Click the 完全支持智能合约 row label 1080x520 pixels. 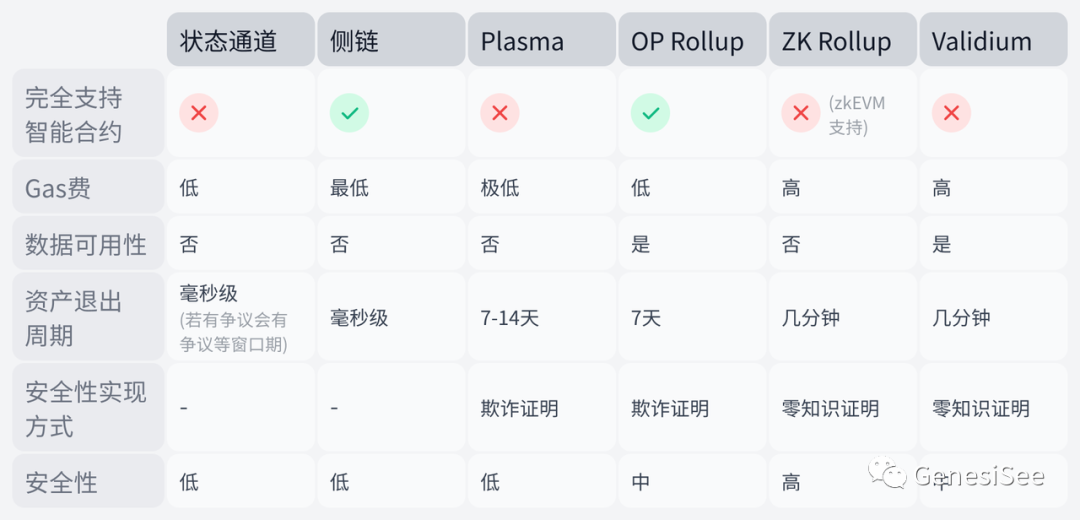(x=74, y=114)
